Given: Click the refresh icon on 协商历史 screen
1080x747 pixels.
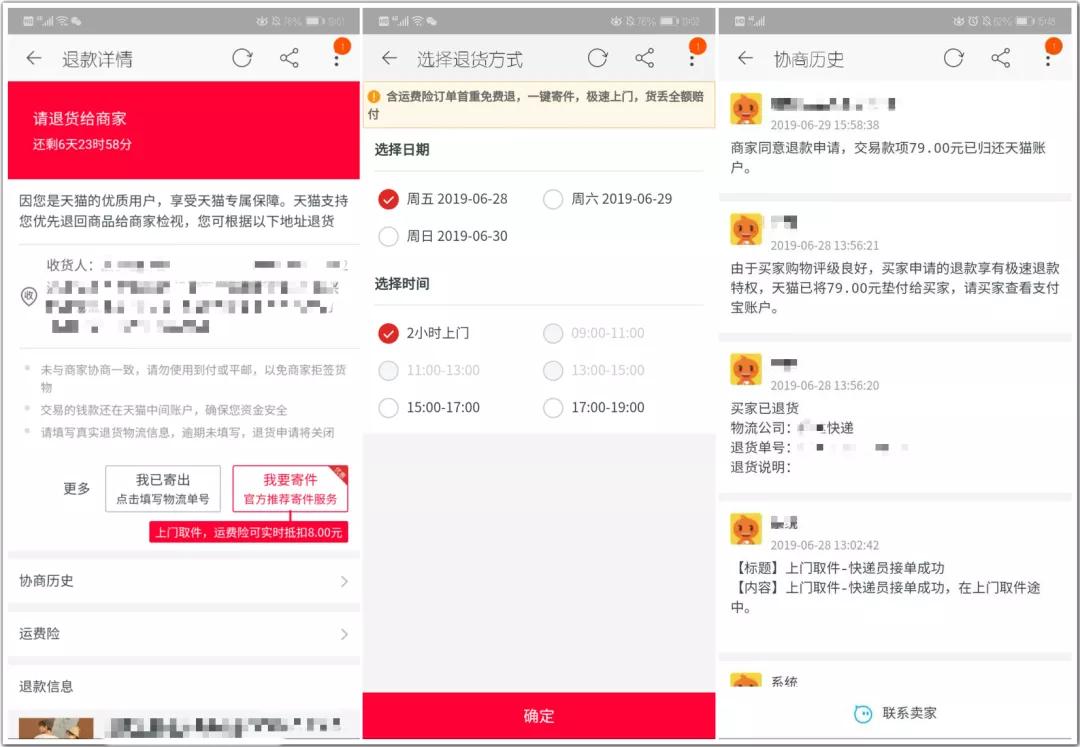Looking at the screenshot, I should tap(953, 59).
